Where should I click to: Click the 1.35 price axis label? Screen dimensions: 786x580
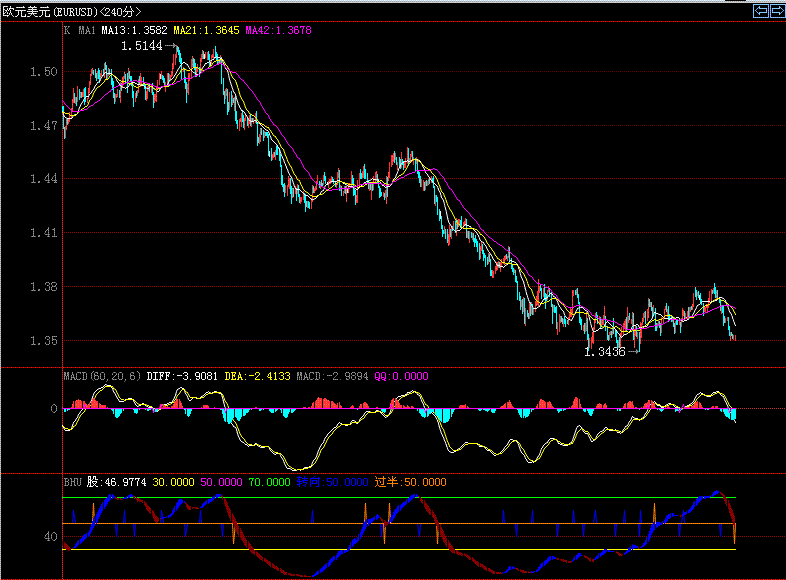coord(43,341)
